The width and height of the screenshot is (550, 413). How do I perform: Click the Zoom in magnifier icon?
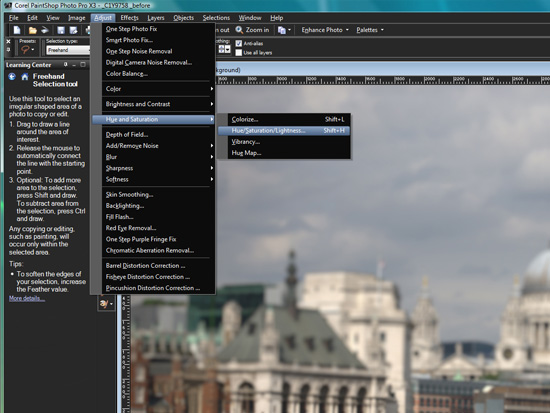pyautogui.click(x=239, y=30)
